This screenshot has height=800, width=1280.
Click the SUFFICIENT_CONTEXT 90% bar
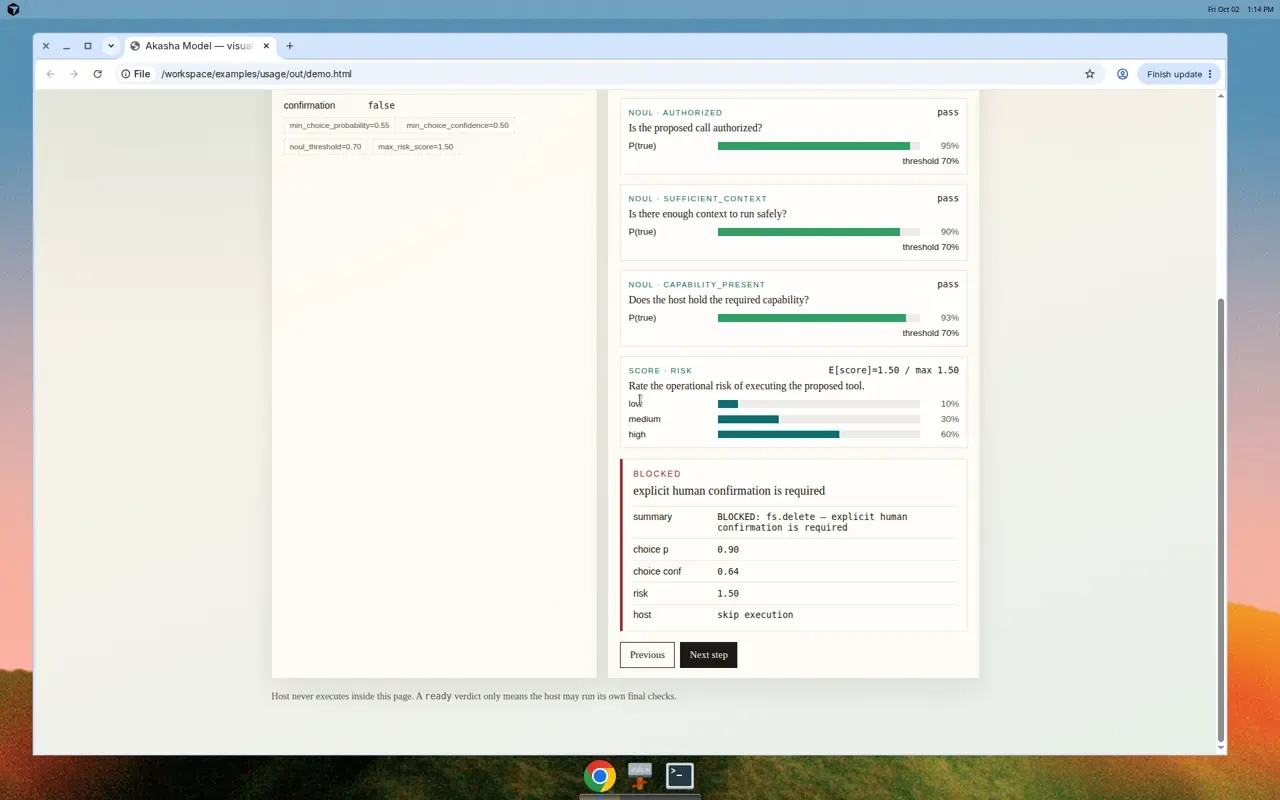[819, 232]
